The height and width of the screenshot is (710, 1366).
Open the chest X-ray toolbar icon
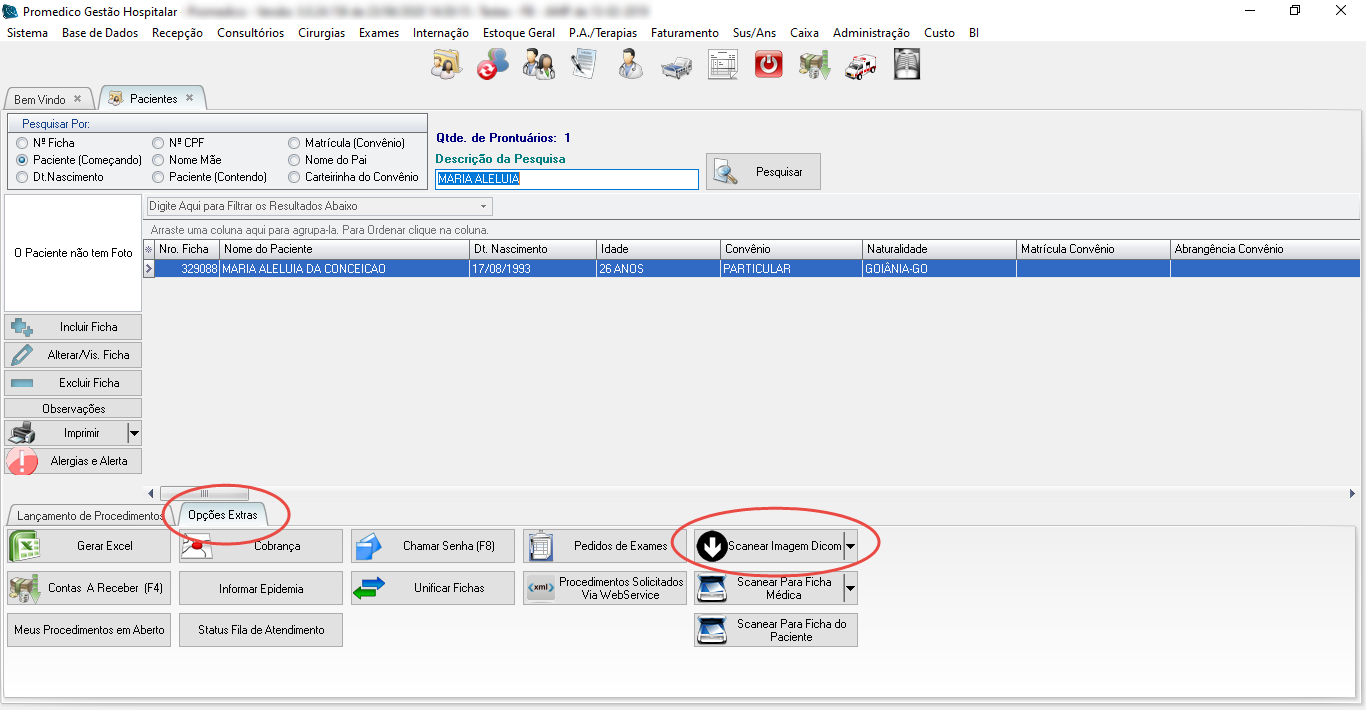[x=906, y=65]
